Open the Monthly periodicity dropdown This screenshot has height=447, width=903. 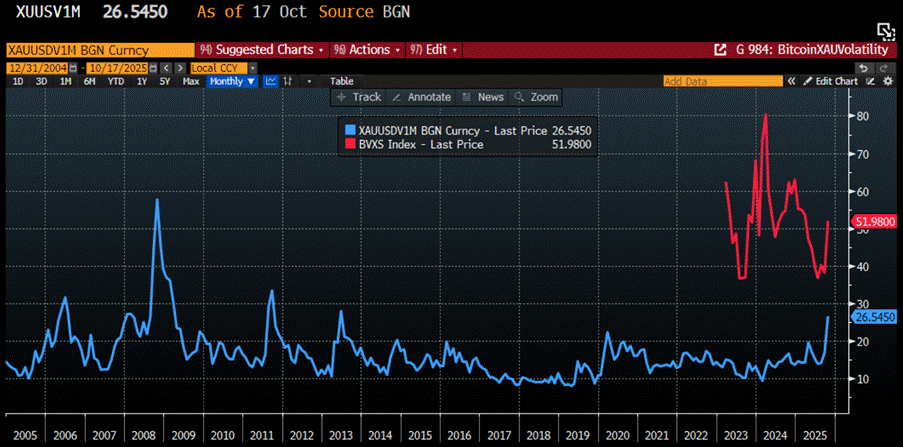pyautogui.click(x=233, y=81)
